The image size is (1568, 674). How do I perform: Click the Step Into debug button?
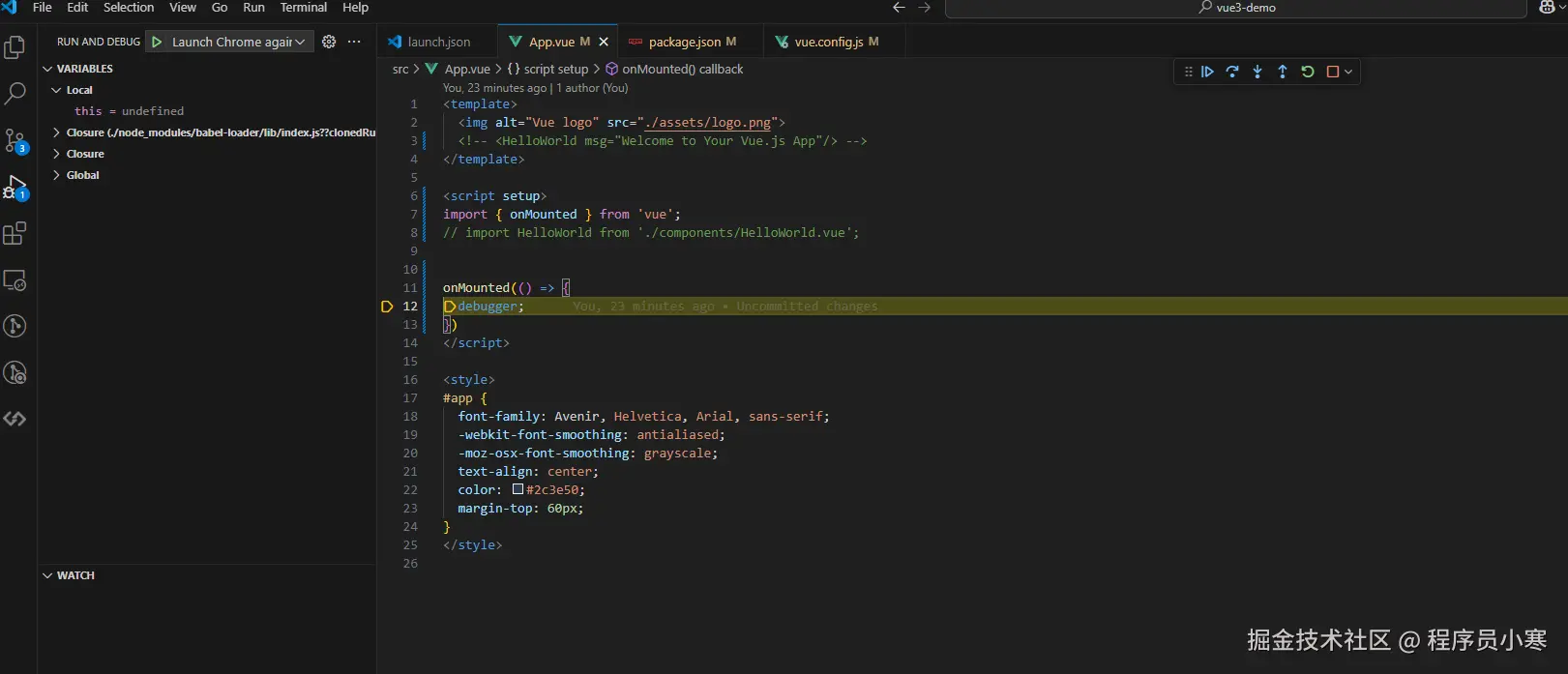1257,72
